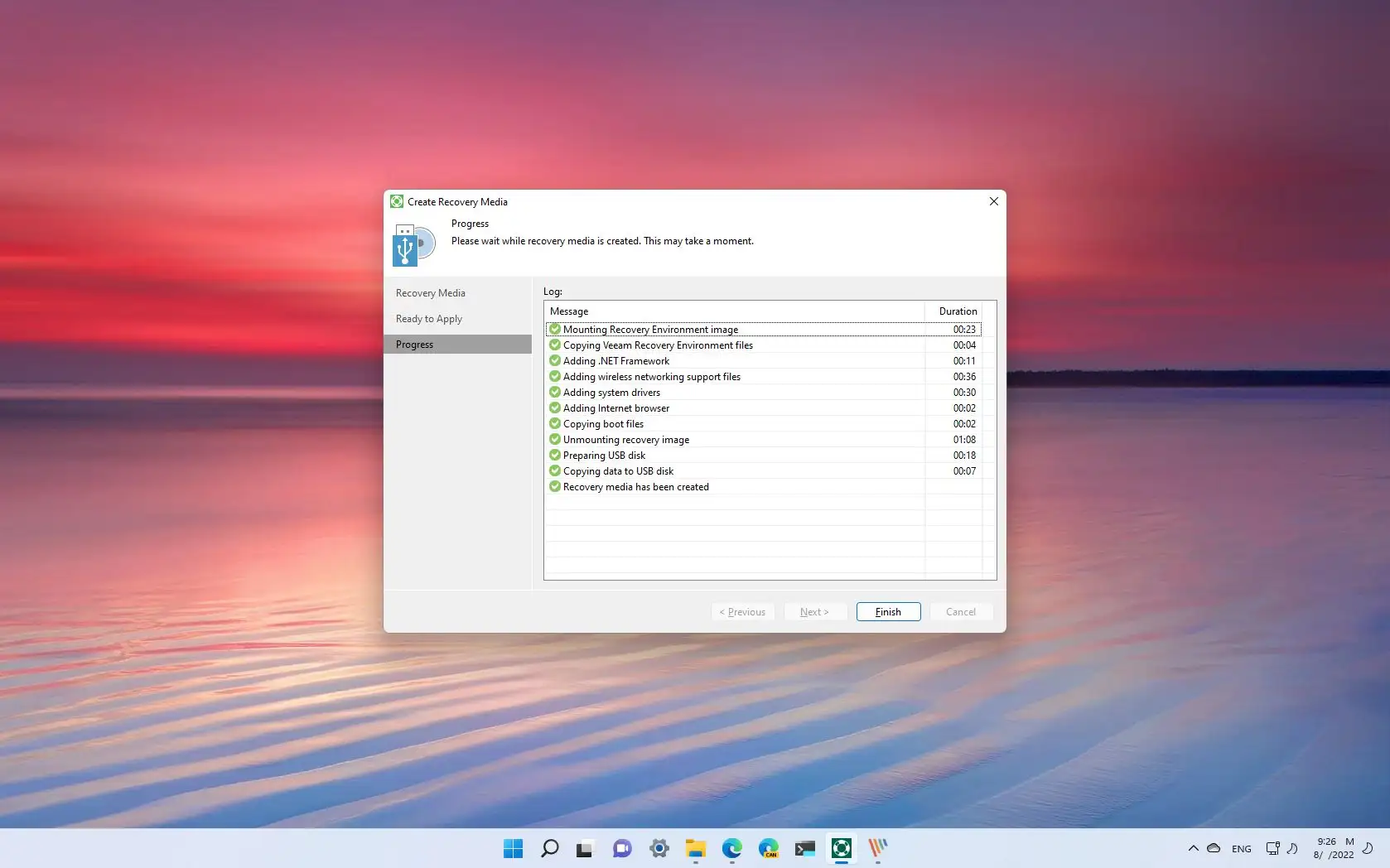
Task: Click the Task View taskbar icon
Action: (586, 848)
